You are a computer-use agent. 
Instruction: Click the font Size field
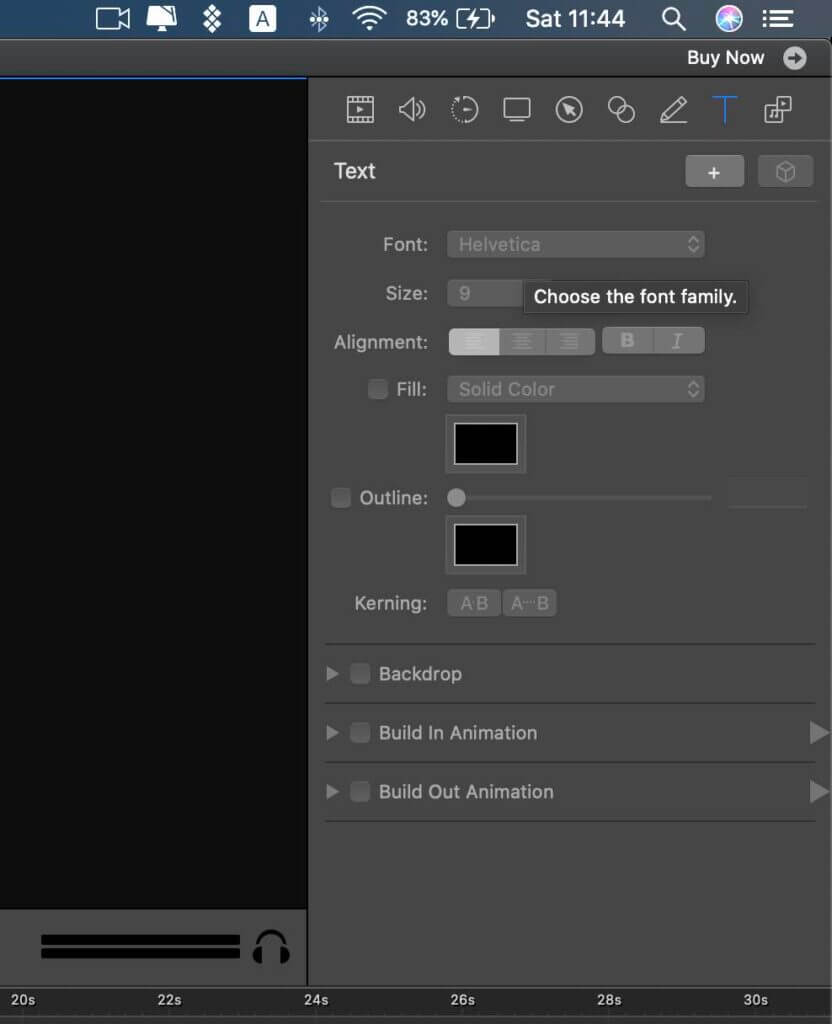click(x=485, y=293)
